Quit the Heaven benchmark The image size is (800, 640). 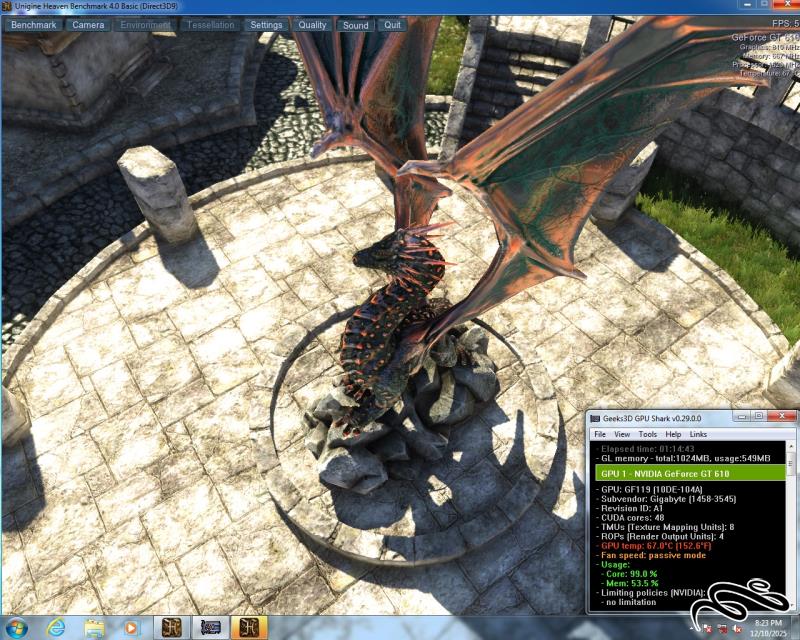point(393,25)
